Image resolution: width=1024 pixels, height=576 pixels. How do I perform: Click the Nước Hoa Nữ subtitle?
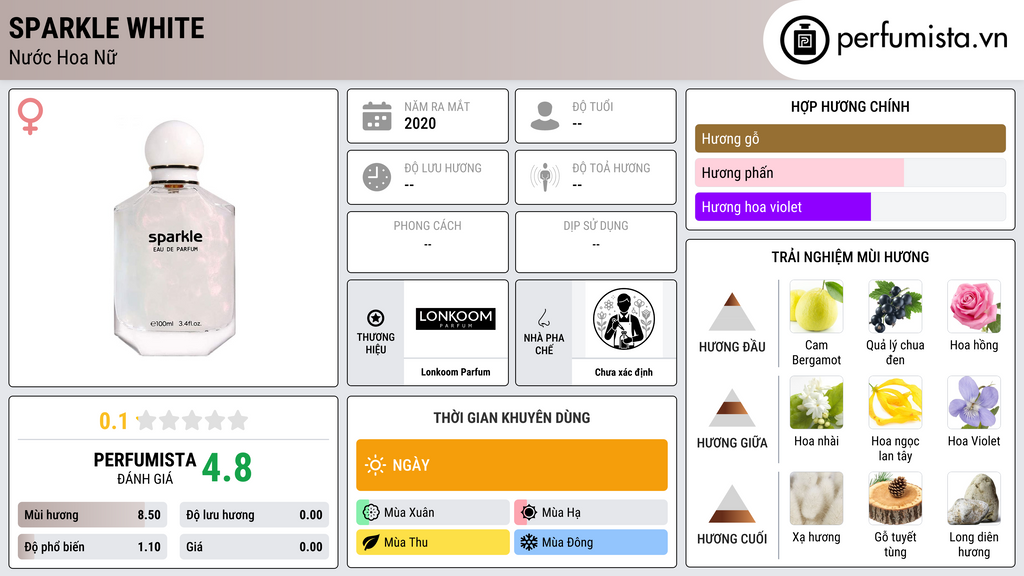63,57
